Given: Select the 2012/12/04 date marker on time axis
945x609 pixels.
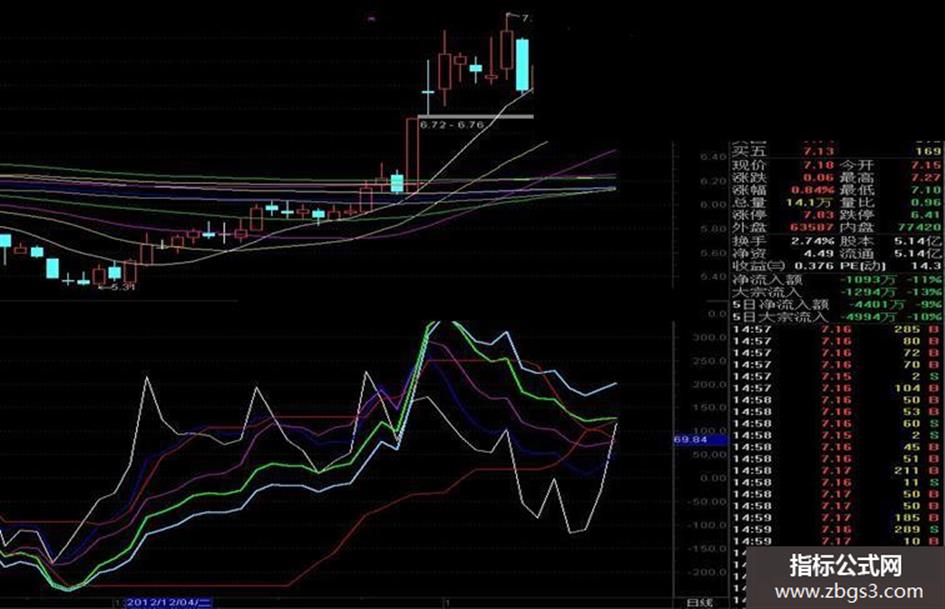Looking at the screenshot, I should pos(169,602).
